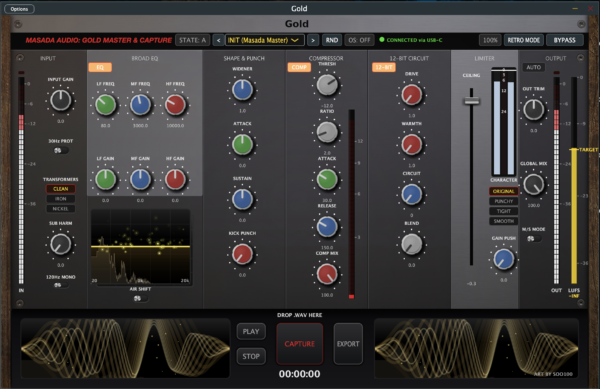Click the CONNECTED via USB-C status
Viewport: 600px width, 389px height.
(411, 40)
